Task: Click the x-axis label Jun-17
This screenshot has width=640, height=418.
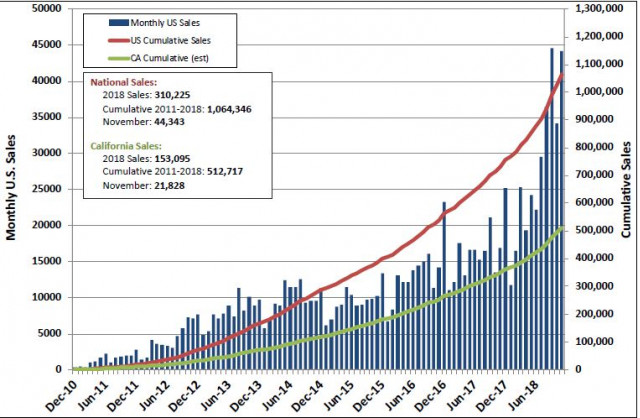Action: click(462, 396)
